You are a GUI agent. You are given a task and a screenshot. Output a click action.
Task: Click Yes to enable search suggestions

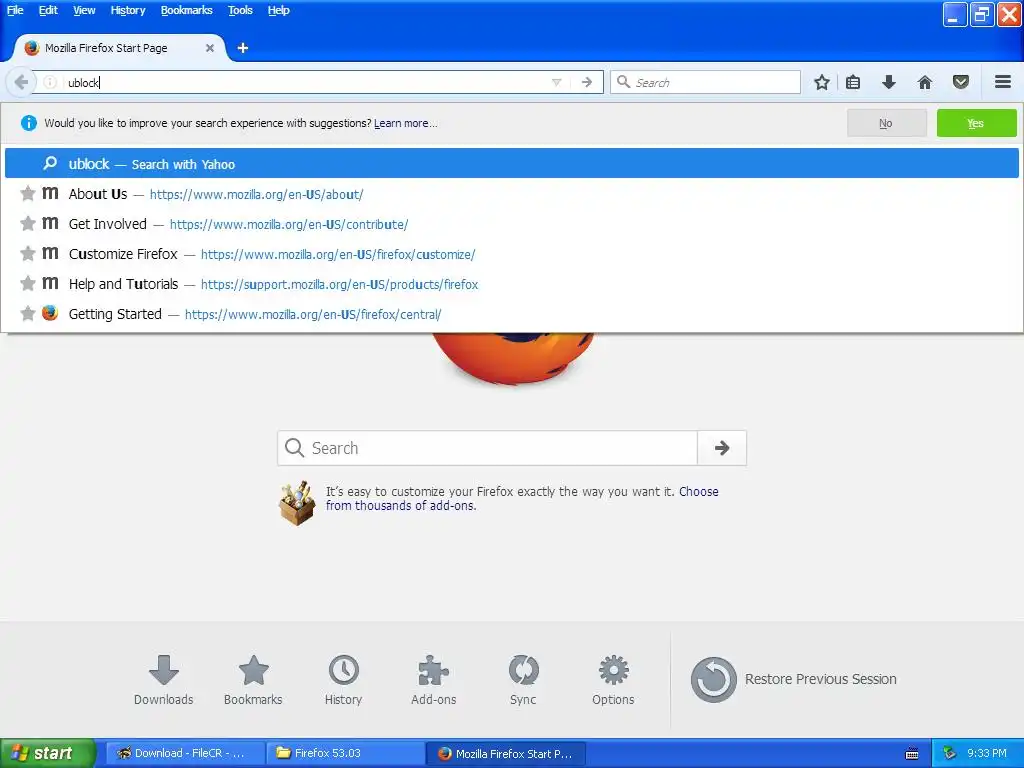[x=976, y=123]
